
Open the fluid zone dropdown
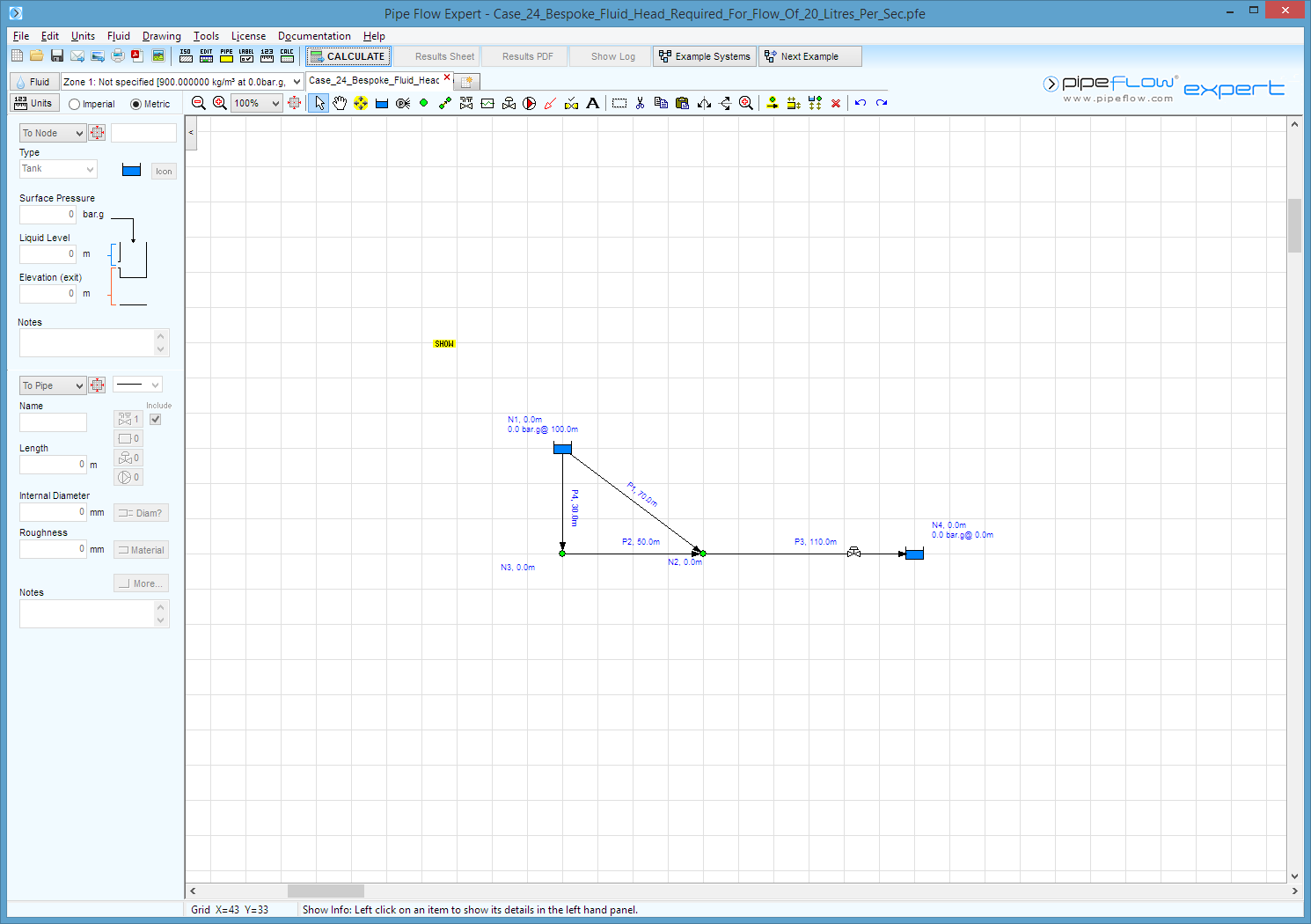[x=297, y=81]
